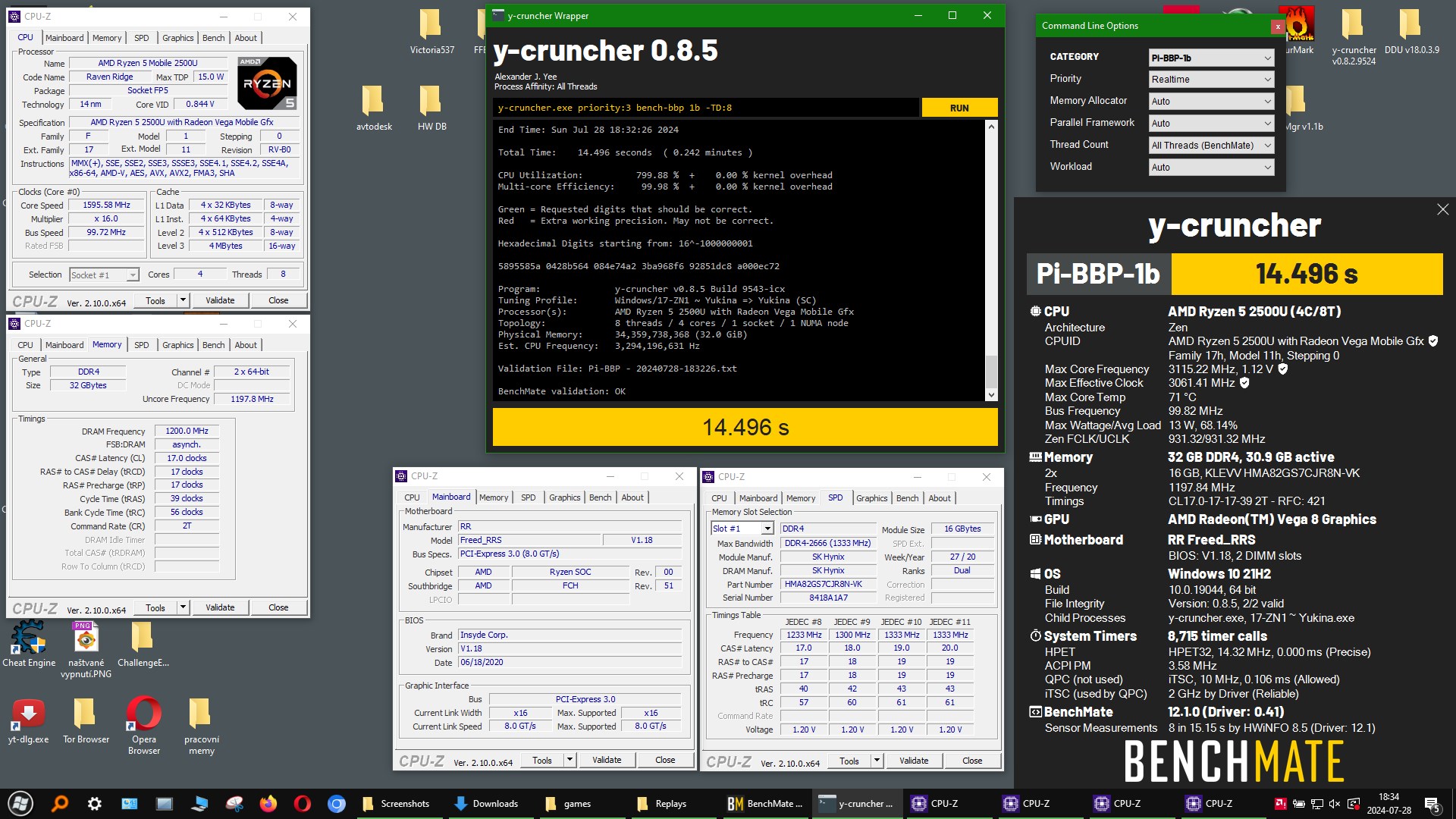1456x819 pixels.
Task: Expand the Thread Count dropdown
Action: (1211, 146)
